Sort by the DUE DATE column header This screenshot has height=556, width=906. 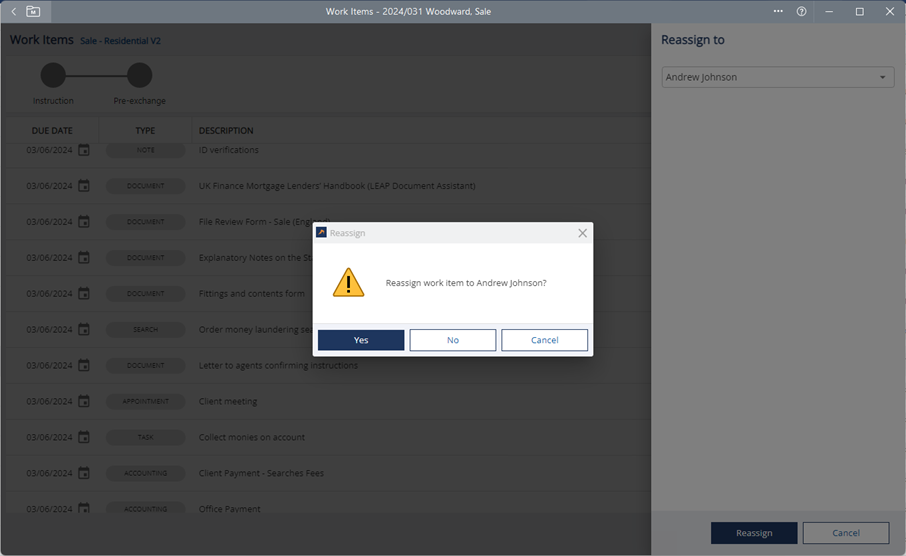pos(52,130)
